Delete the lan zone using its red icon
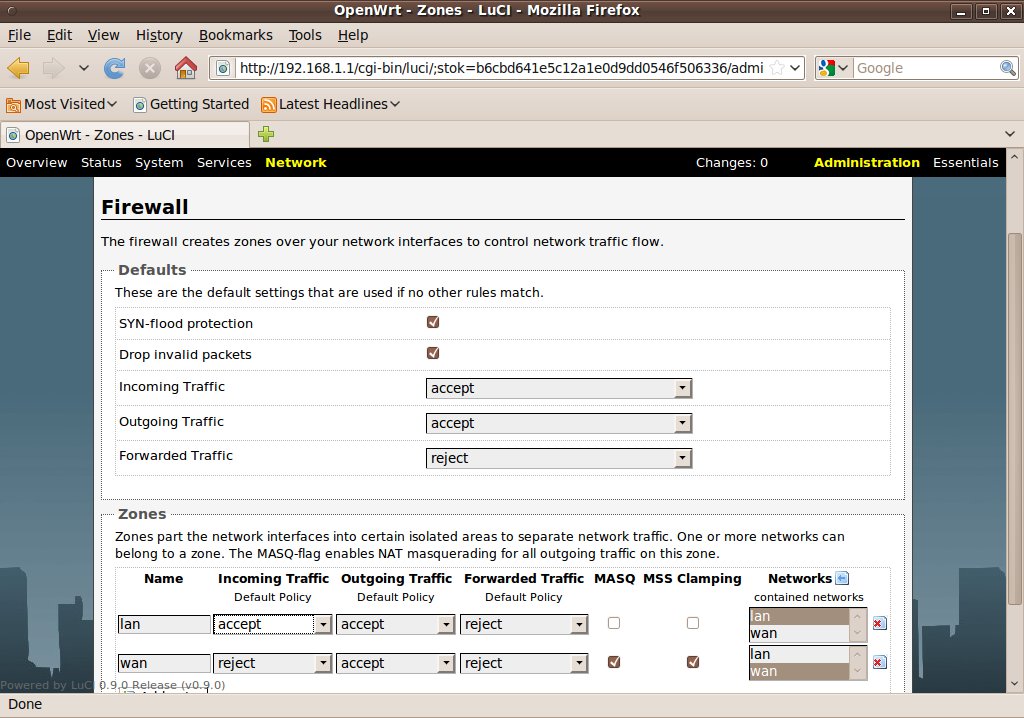The height and width of the screenshot is (718, 1024). click(x=878, y=624)
